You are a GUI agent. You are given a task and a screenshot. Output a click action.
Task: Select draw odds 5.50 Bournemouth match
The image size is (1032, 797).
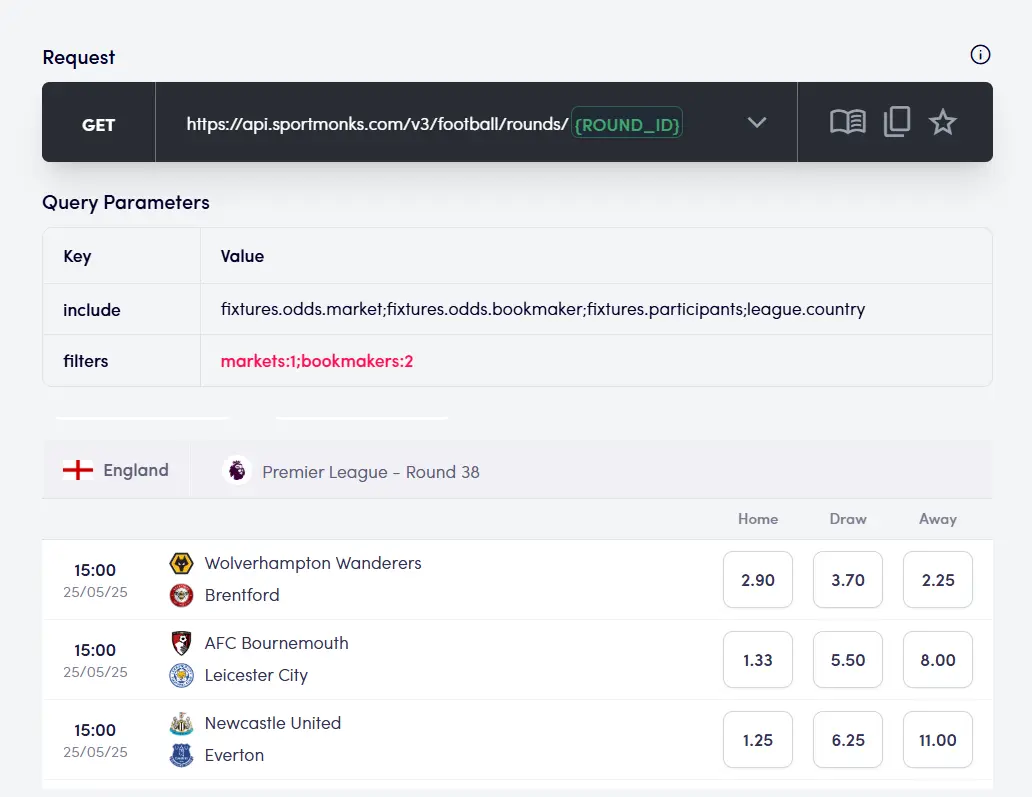coord(848,660)
